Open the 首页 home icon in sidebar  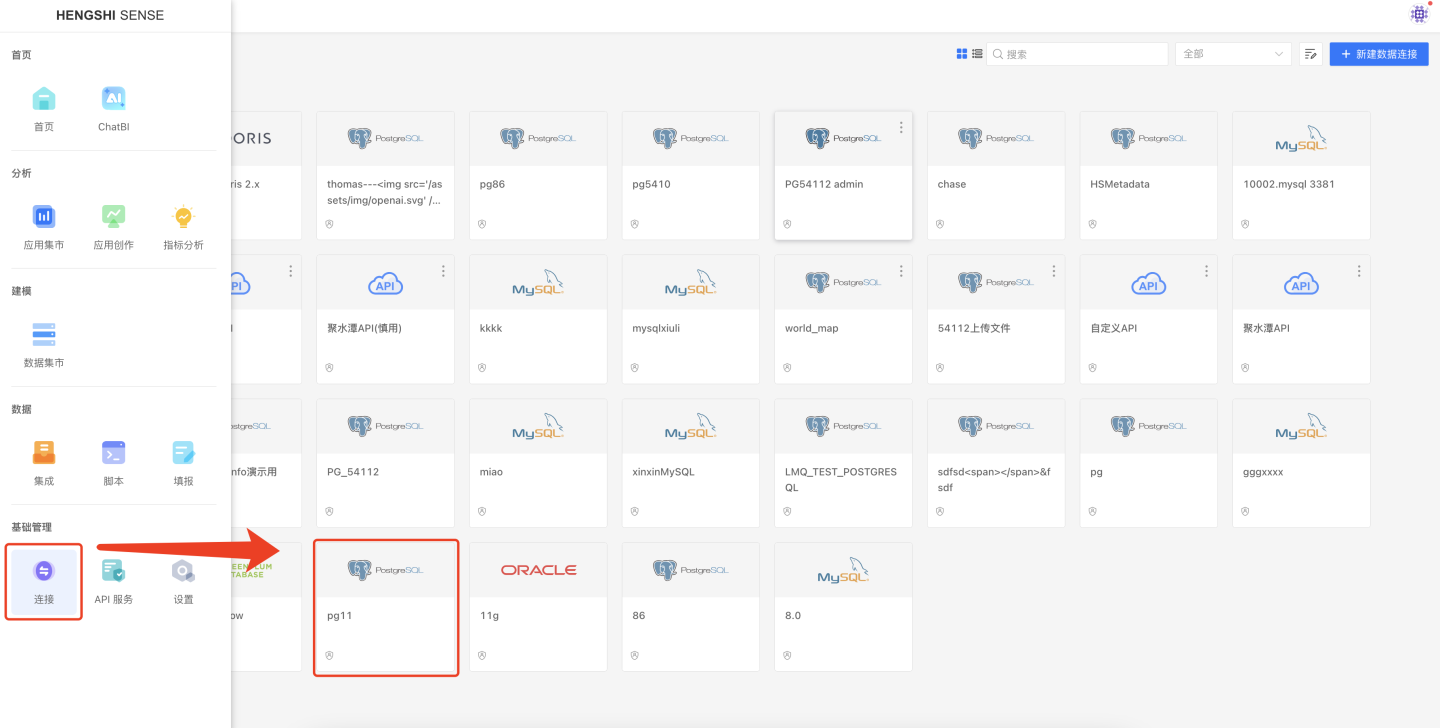click(43, 100)
